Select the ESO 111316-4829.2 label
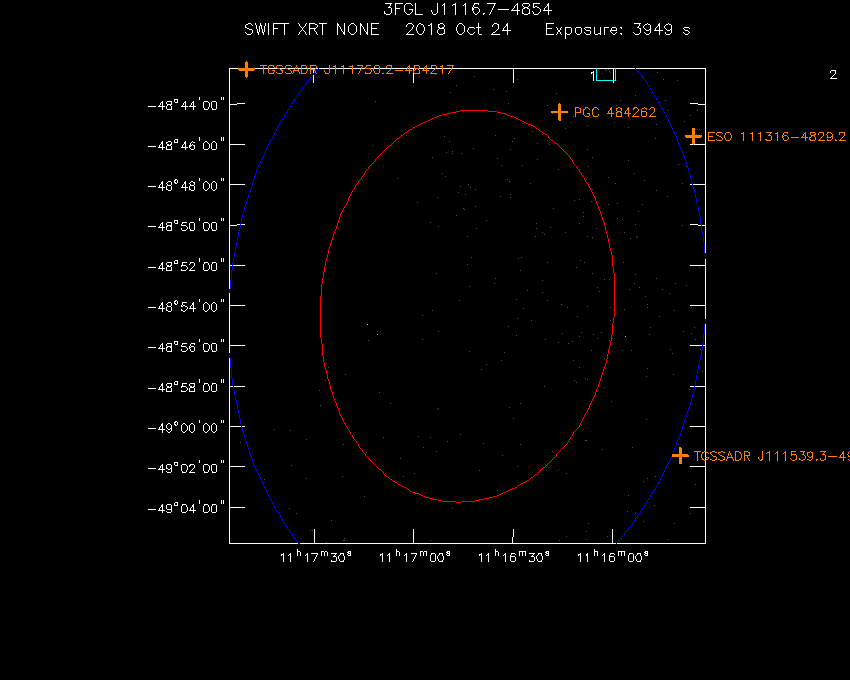This screenshot has width=850, height=680. [x=776, y=137]
